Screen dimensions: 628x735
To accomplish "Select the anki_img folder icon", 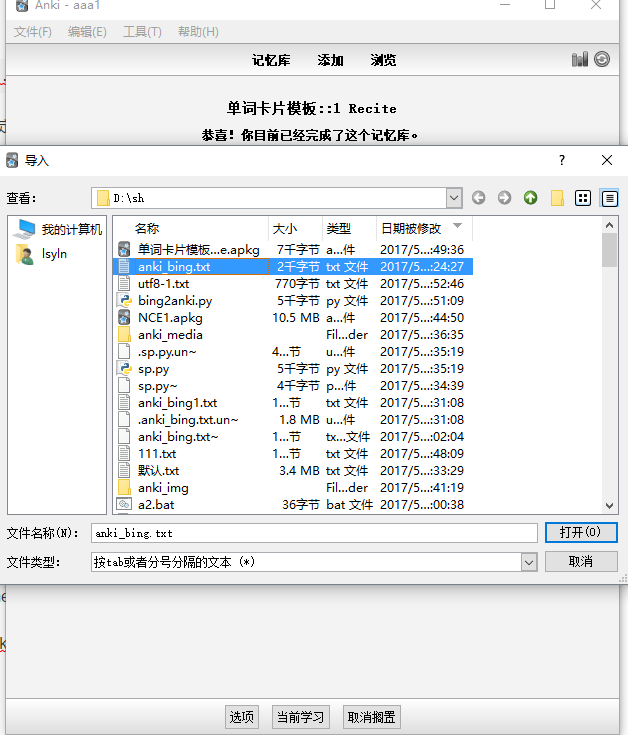I will [x=124, y=488].
